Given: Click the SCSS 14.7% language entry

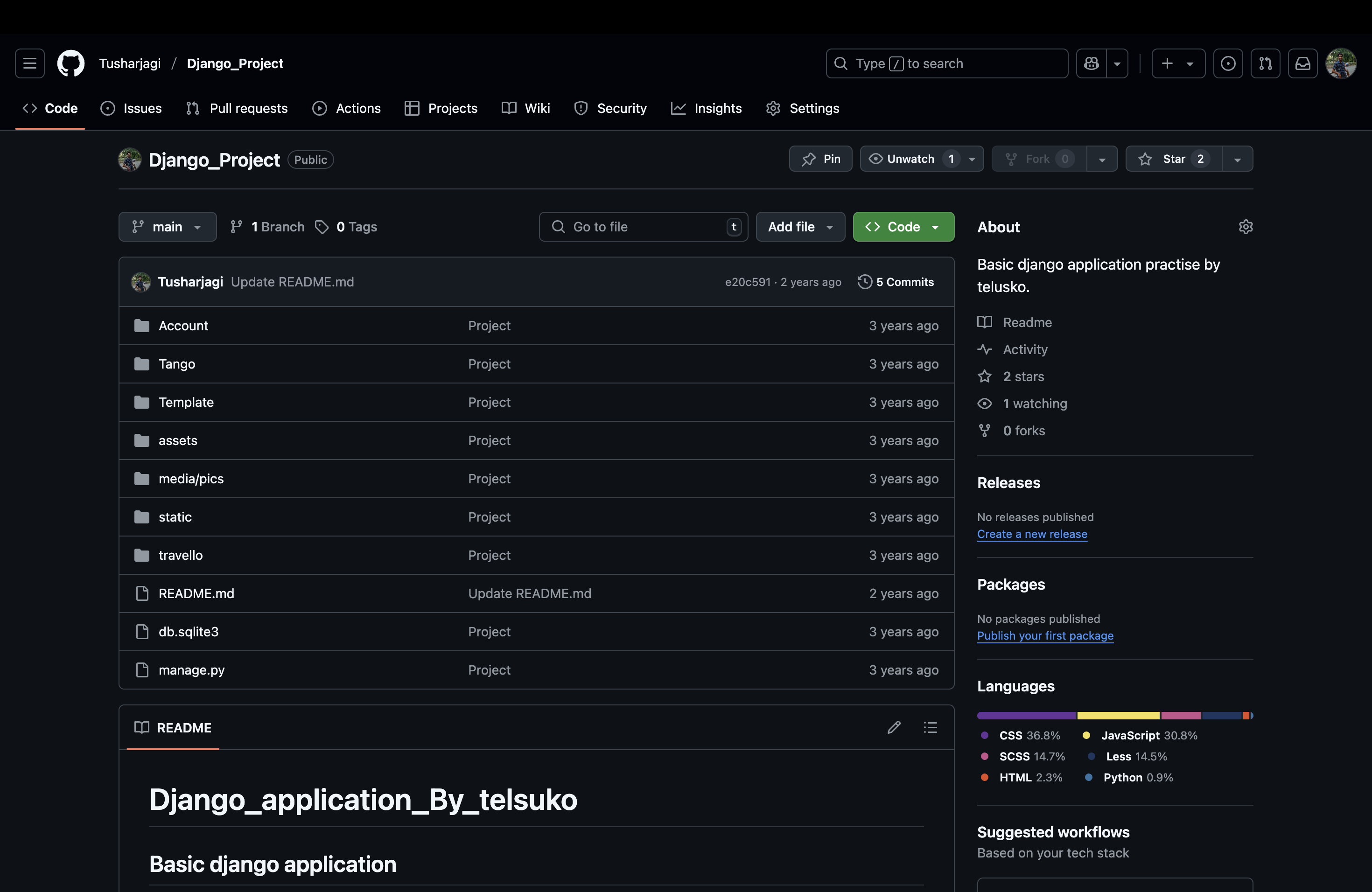Looking at the screenshot, I should 1024,757.
